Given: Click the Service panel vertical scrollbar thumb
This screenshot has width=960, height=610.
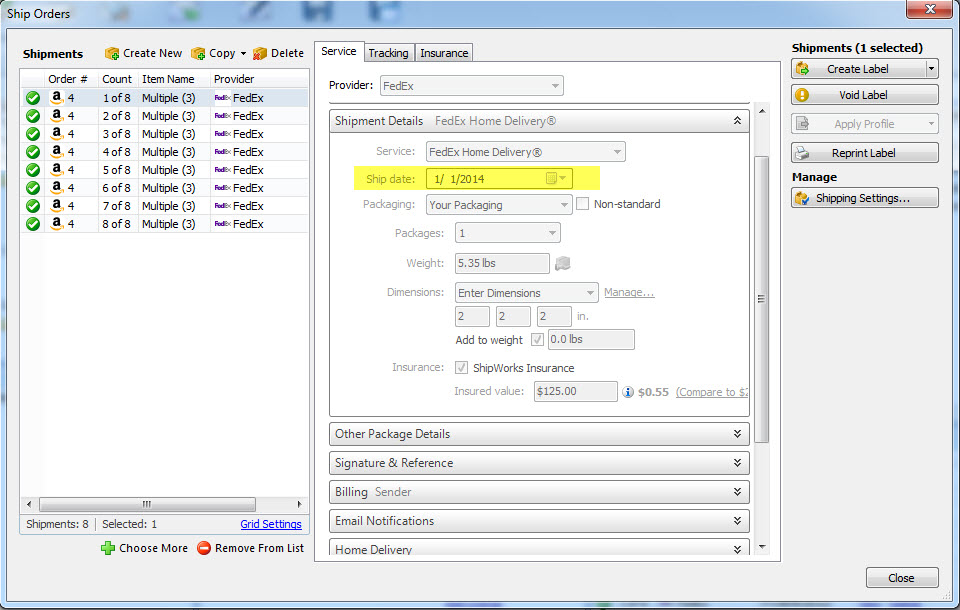Looking at the screenshot, I should (762, 299).
